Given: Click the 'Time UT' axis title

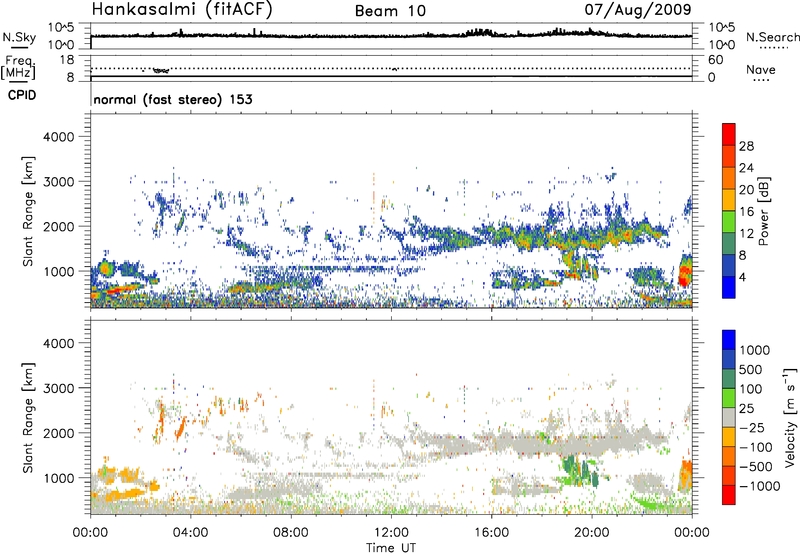Looking at the screenshot, I should tap(391, 548).
